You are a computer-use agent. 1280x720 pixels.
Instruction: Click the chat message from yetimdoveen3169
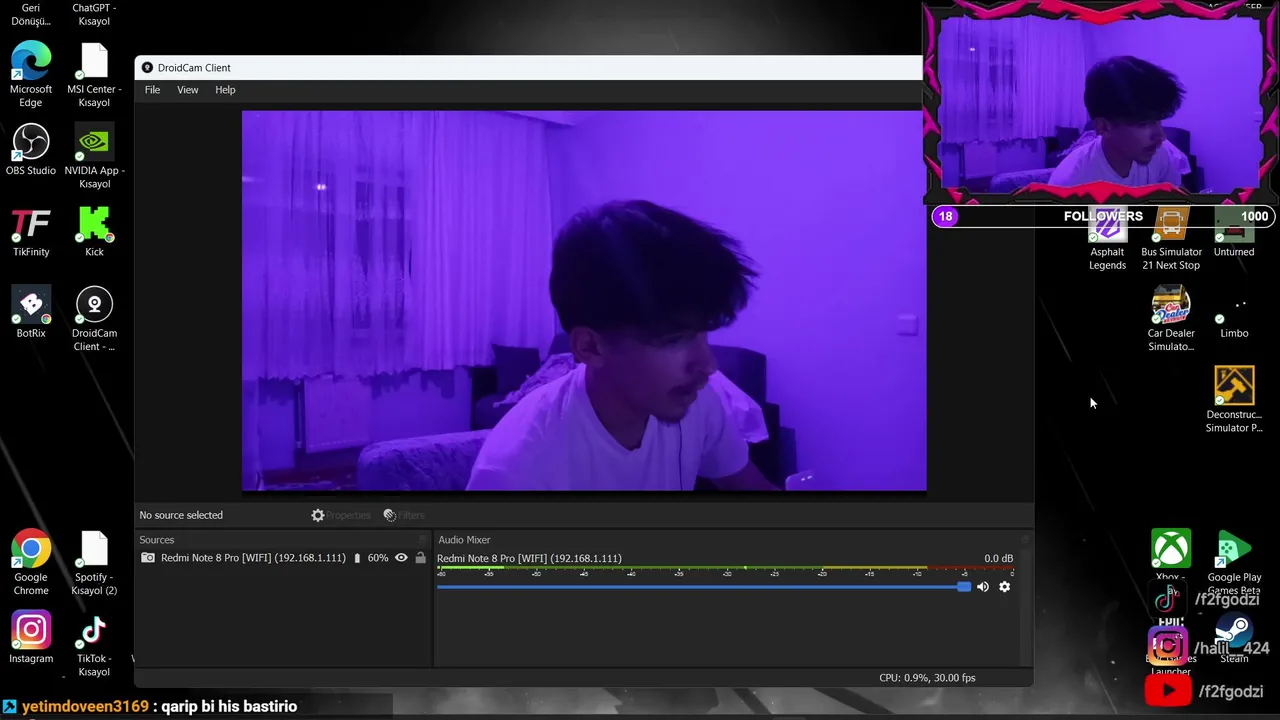coord(150,707)
